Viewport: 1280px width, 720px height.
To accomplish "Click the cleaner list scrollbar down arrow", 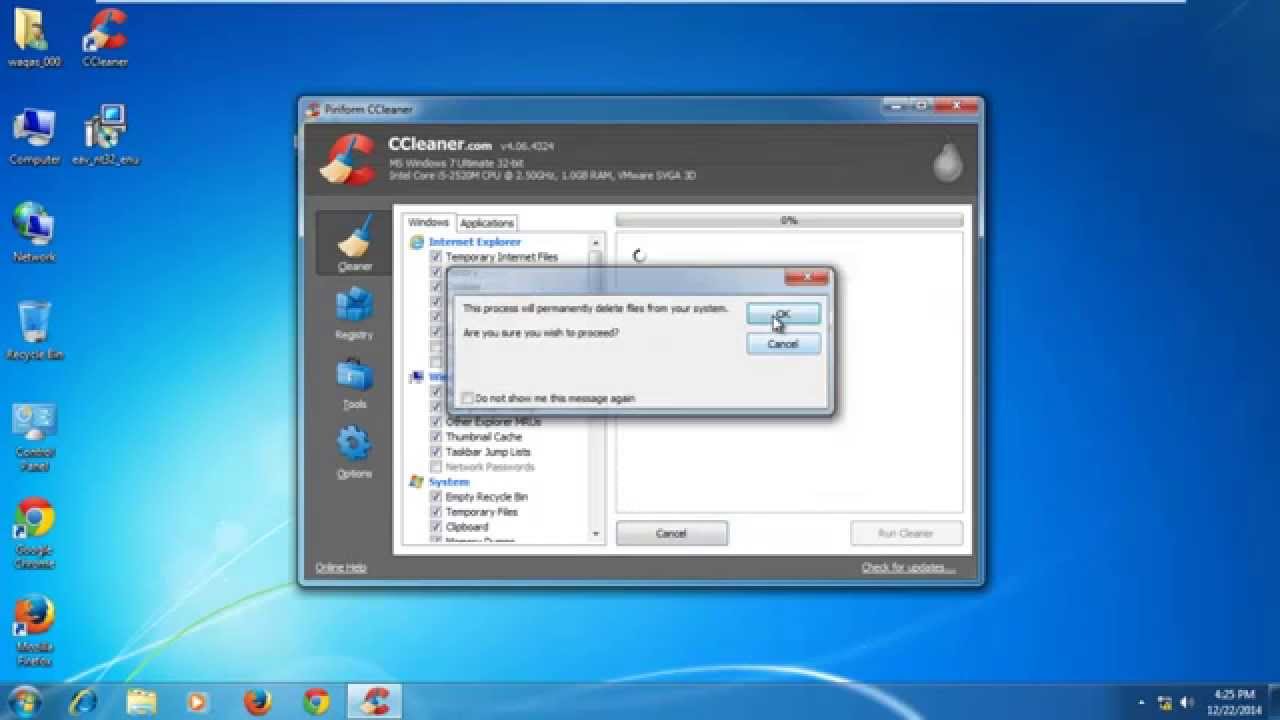I will click(x=596, y=535).
